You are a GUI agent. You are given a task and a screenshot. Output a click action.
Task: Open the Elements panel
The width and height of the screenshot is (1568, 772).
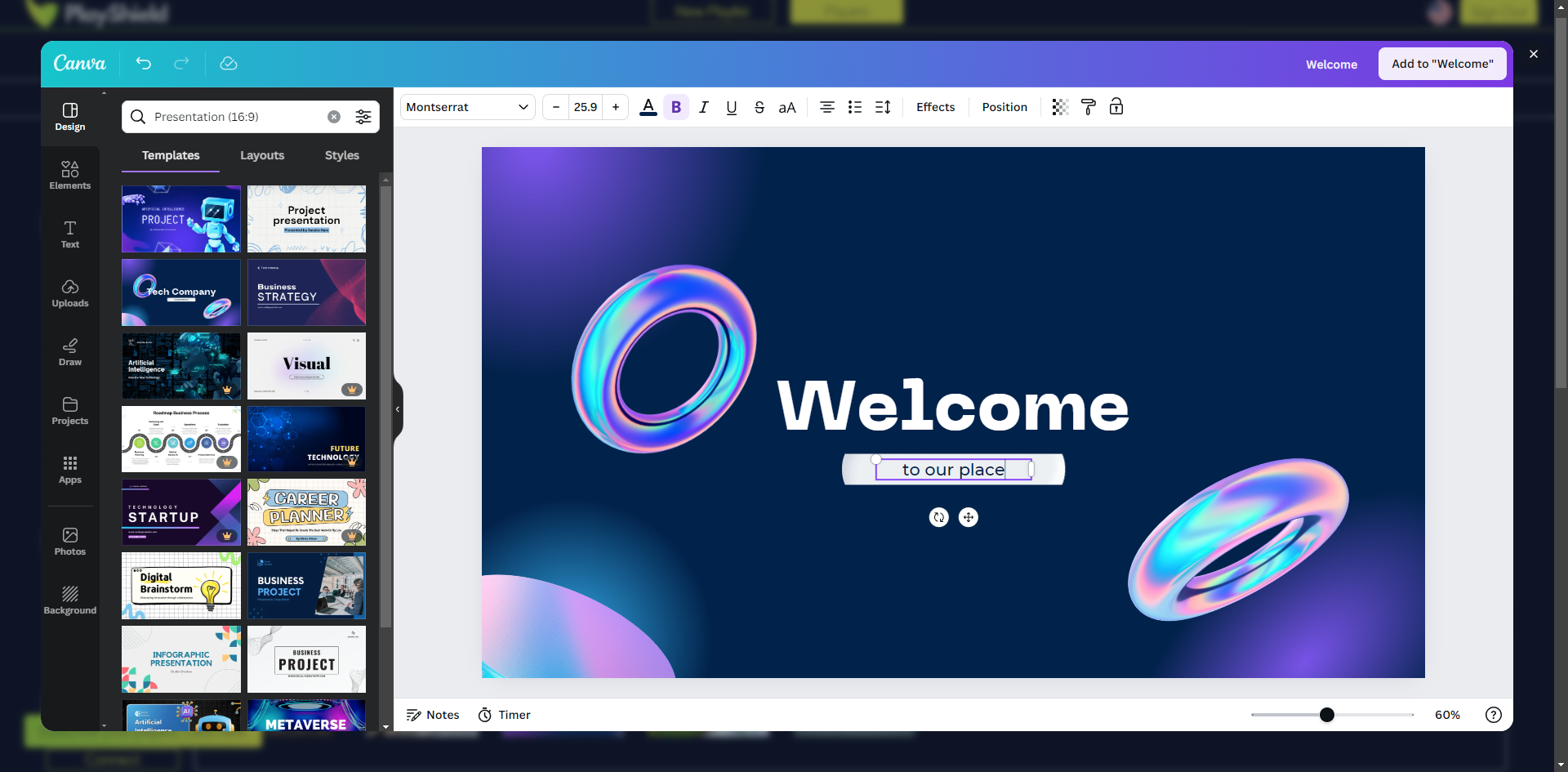pos(70,176)
